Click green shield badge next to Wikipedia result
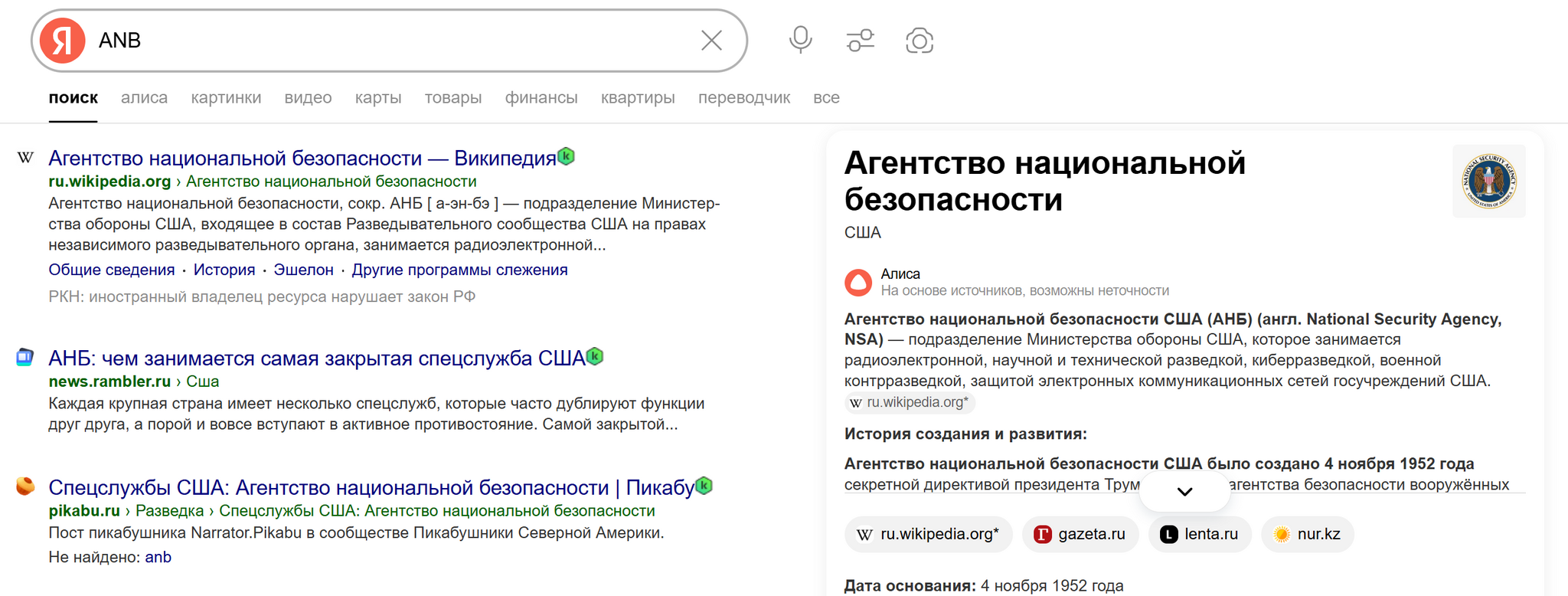 [x=566, y=156]
